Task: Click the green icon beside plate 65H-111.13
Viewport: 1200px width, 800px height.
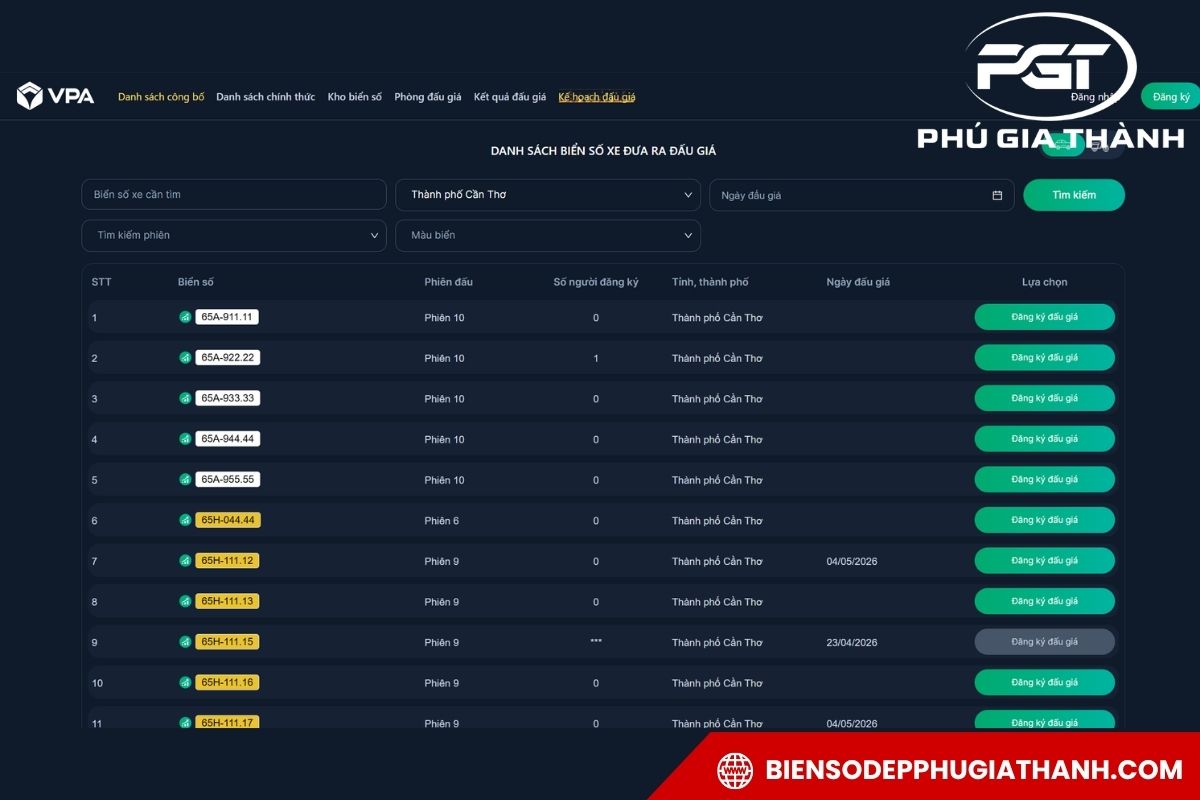Action: pos(185,602)
